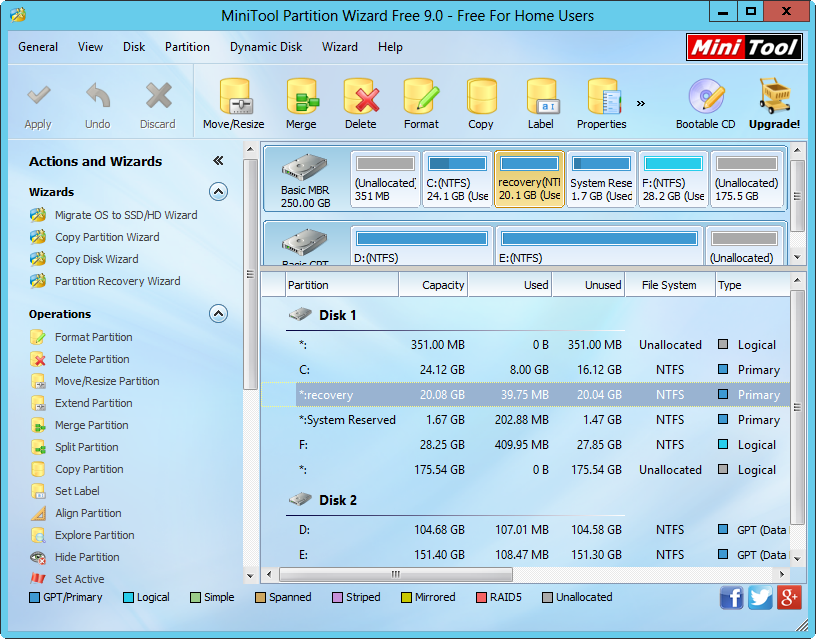Click the Align Partition sidebar icon

point(38,513)
